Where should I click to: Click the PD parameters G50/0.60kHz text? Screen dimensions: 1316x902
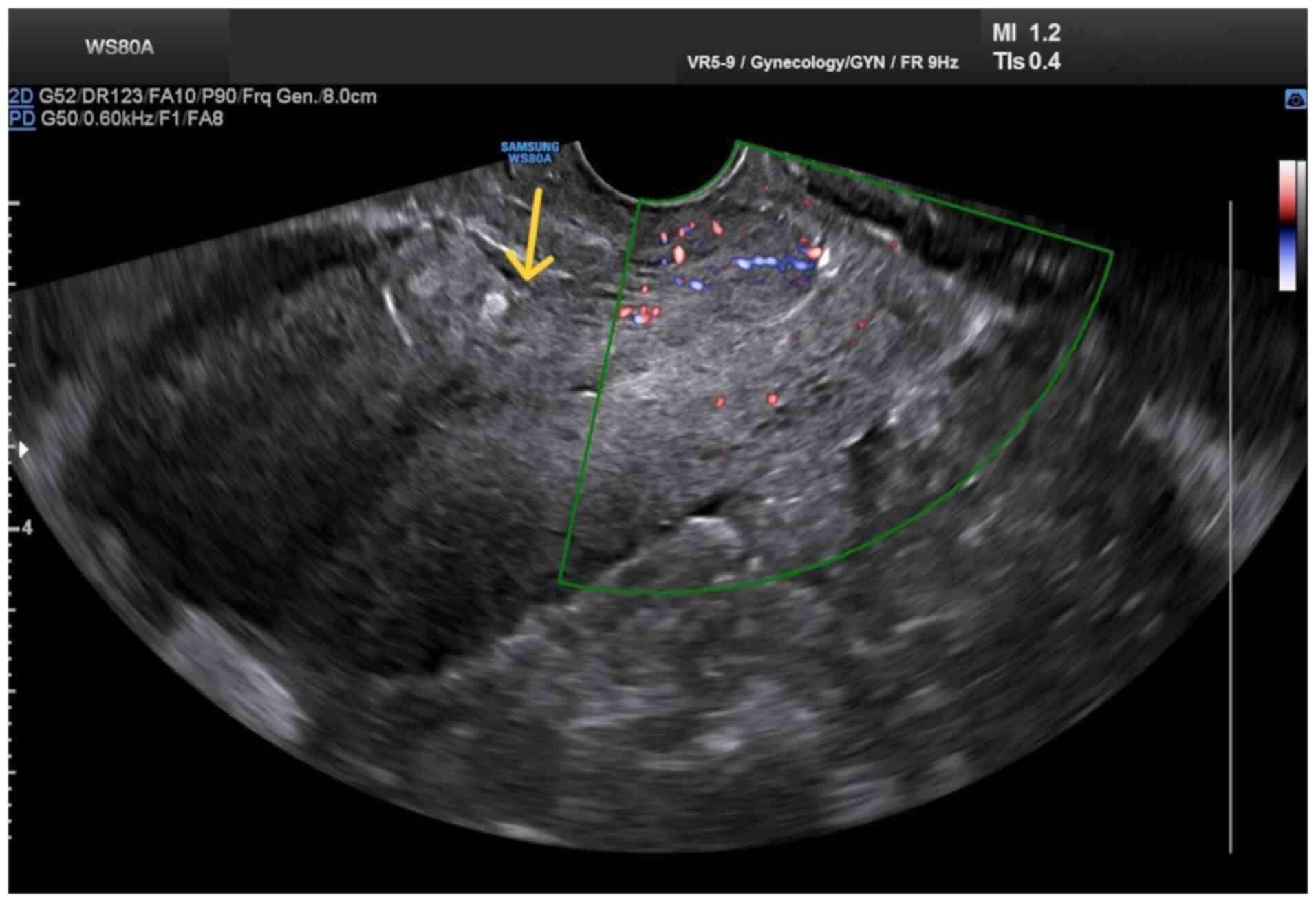click(x=131, y=119)
